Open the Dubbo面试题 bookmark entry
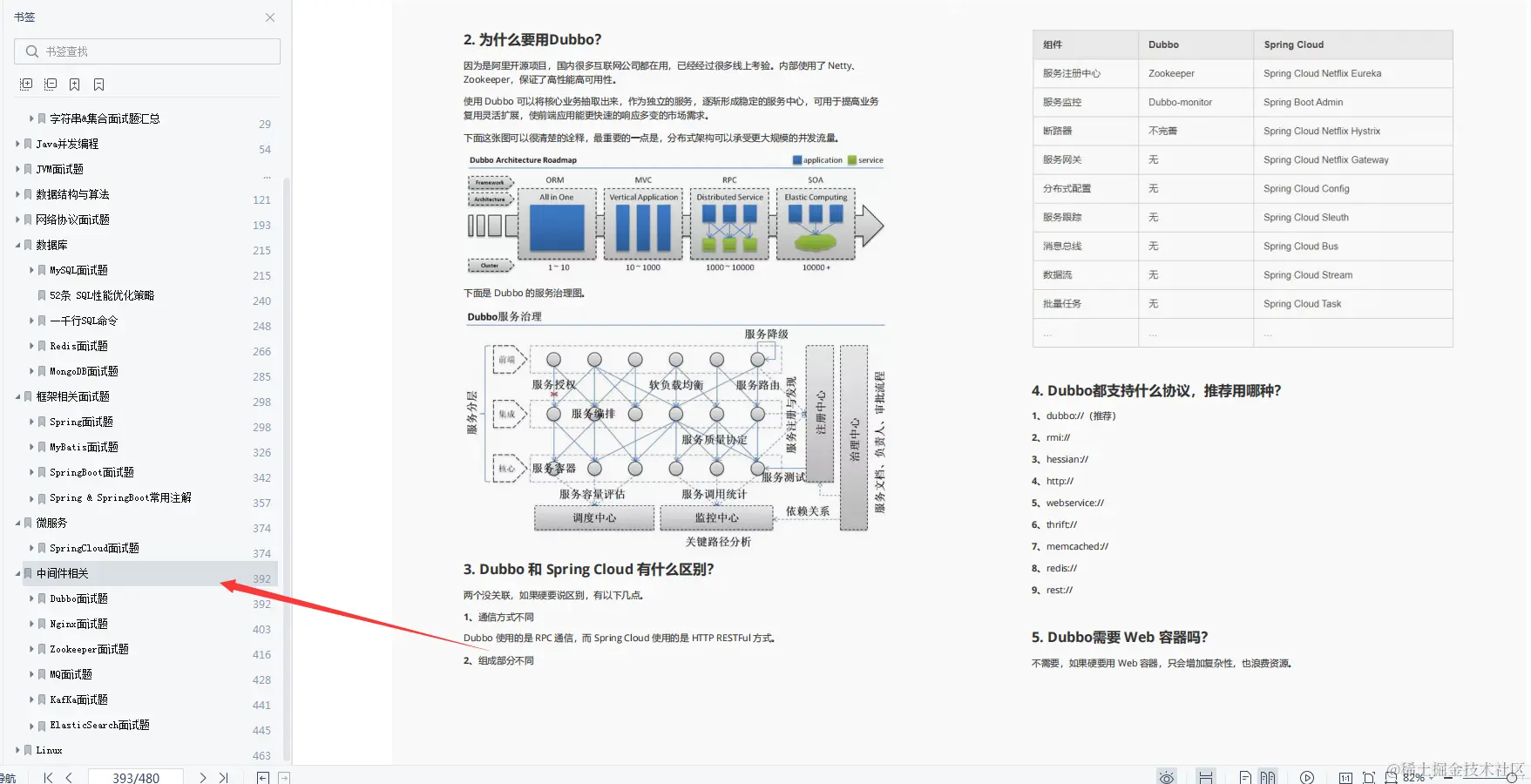The height and width of the screenshot is (784, 1531). pos(79,598)
